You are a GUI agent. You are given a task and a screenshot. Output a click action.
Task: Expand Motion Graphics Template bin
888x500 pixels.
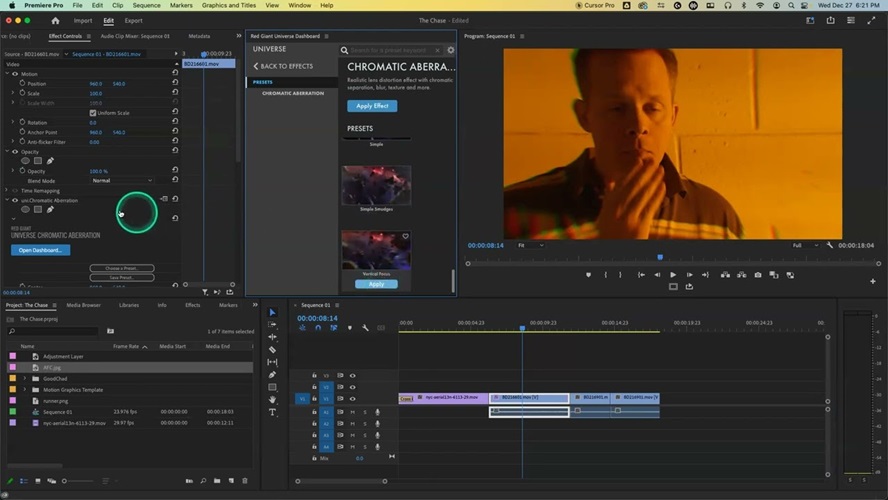coord(24,390)
